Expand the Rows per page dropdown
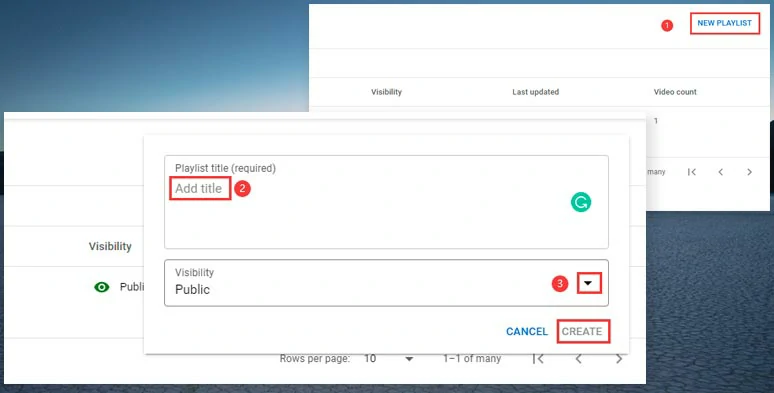Screen dimensions: 774x393 point(409,359)
